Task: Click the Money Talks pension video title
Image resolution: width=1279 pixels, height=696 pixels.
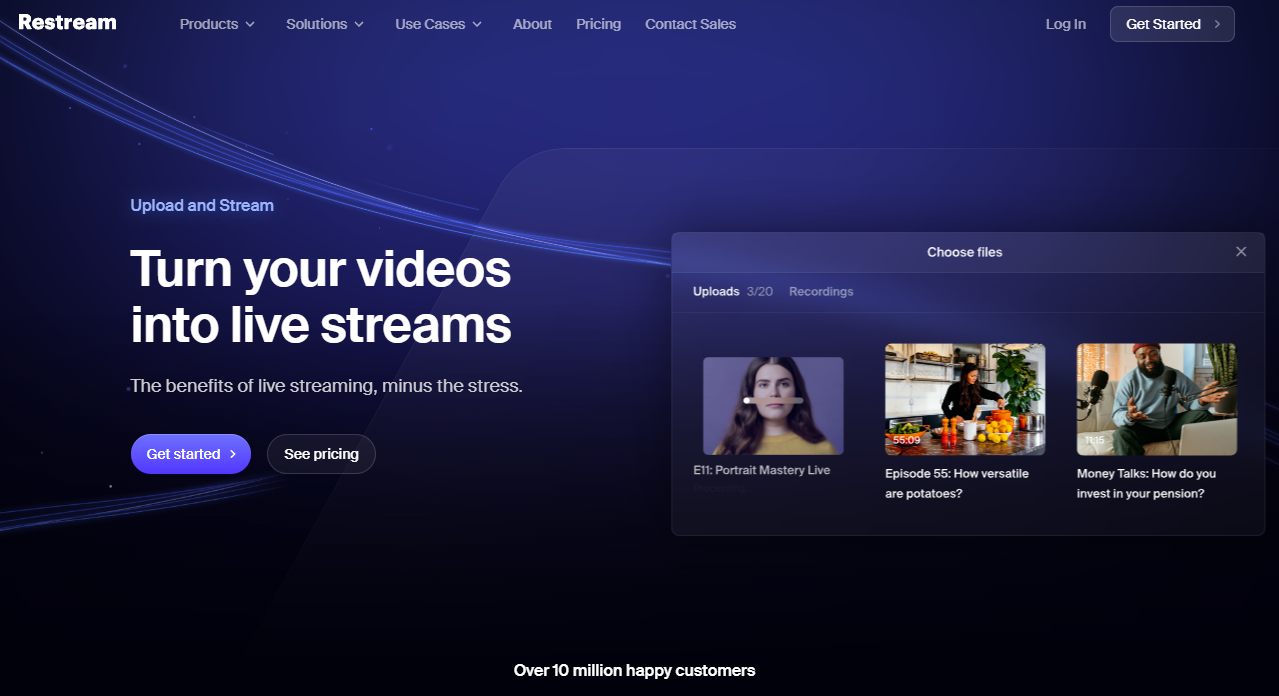Action: tap(1146, 483)
